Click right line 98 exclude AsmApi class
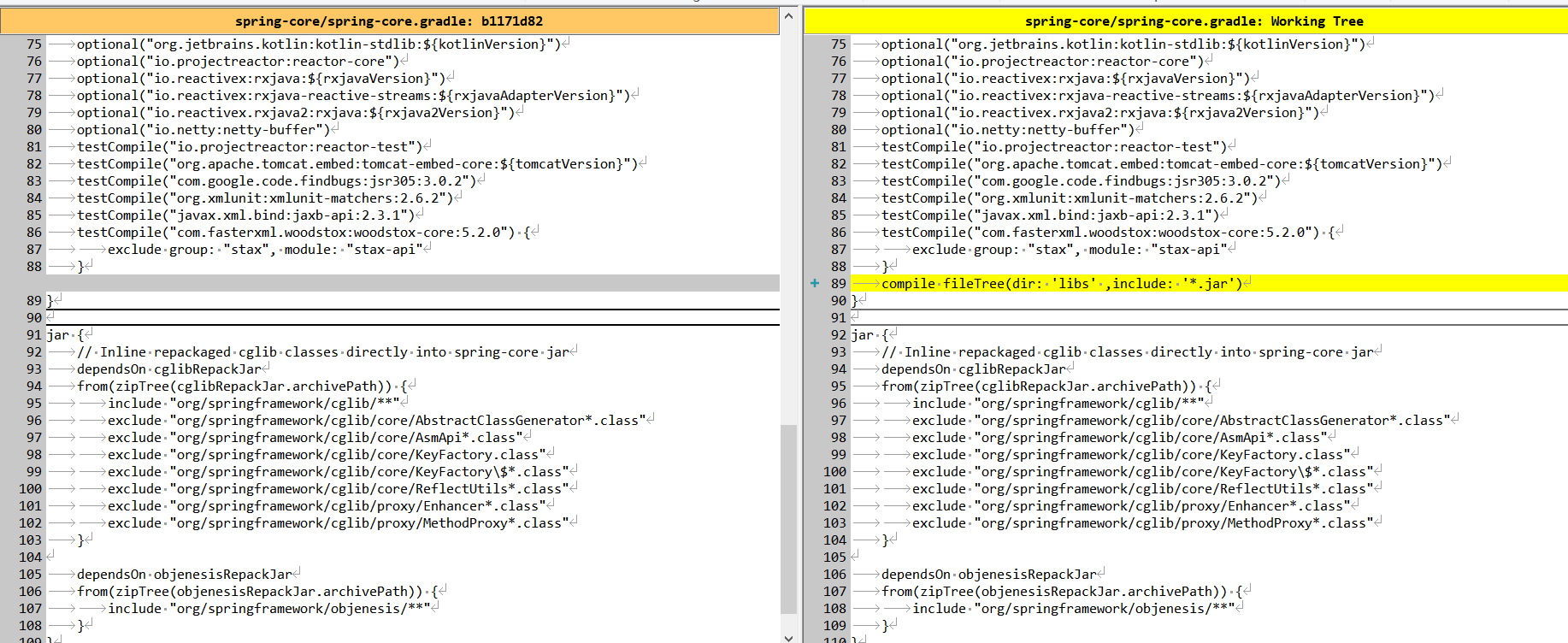This screenshot has width=1568, height=643. [x=1120, y=438]
